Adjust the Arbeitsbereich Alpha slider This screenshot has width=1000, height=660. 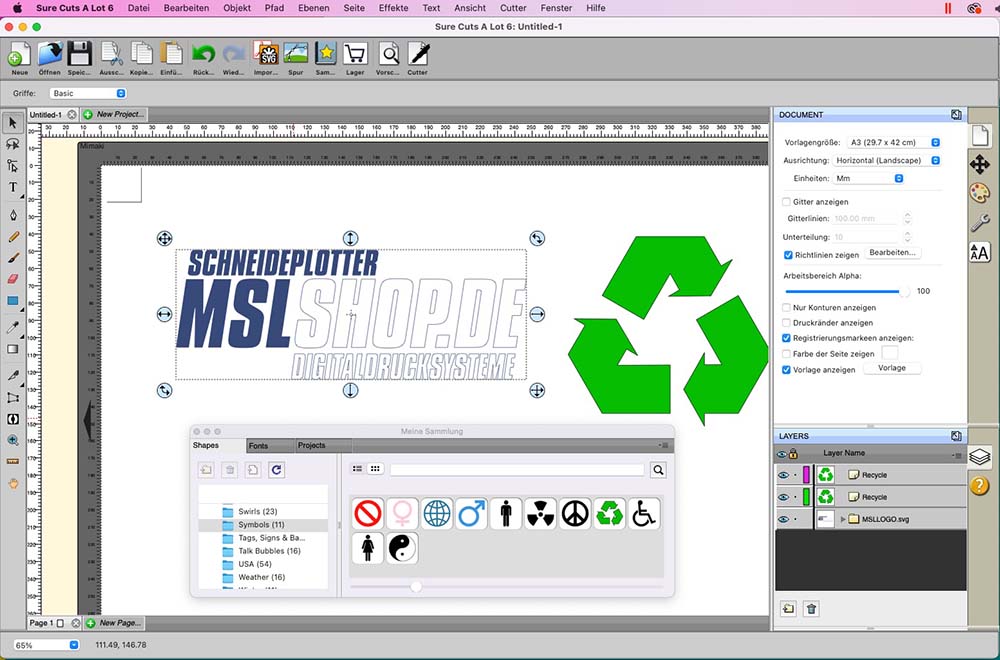tap(904, 291)
